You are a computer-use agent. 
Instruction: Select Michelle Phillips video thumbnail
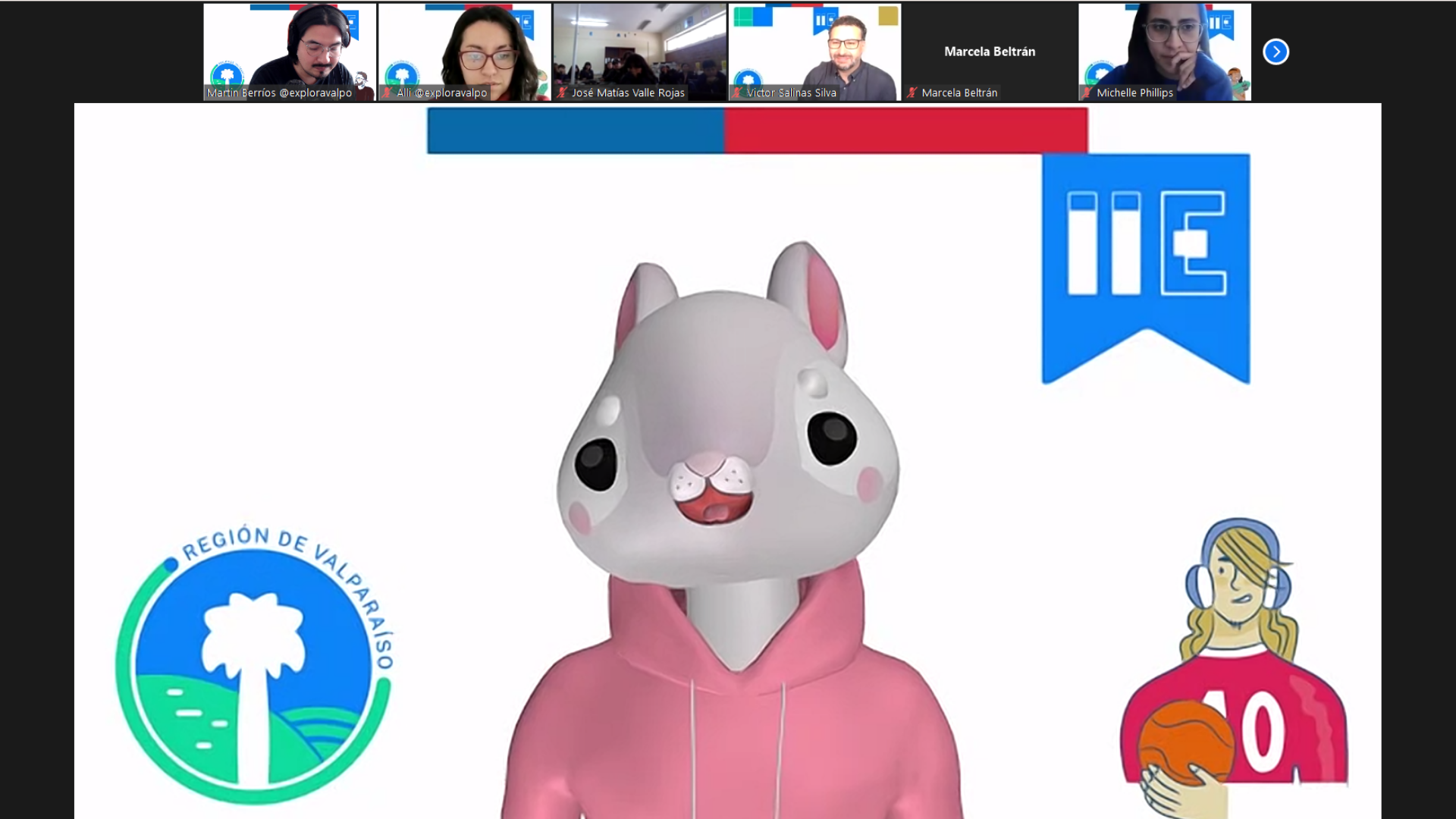1165,52
